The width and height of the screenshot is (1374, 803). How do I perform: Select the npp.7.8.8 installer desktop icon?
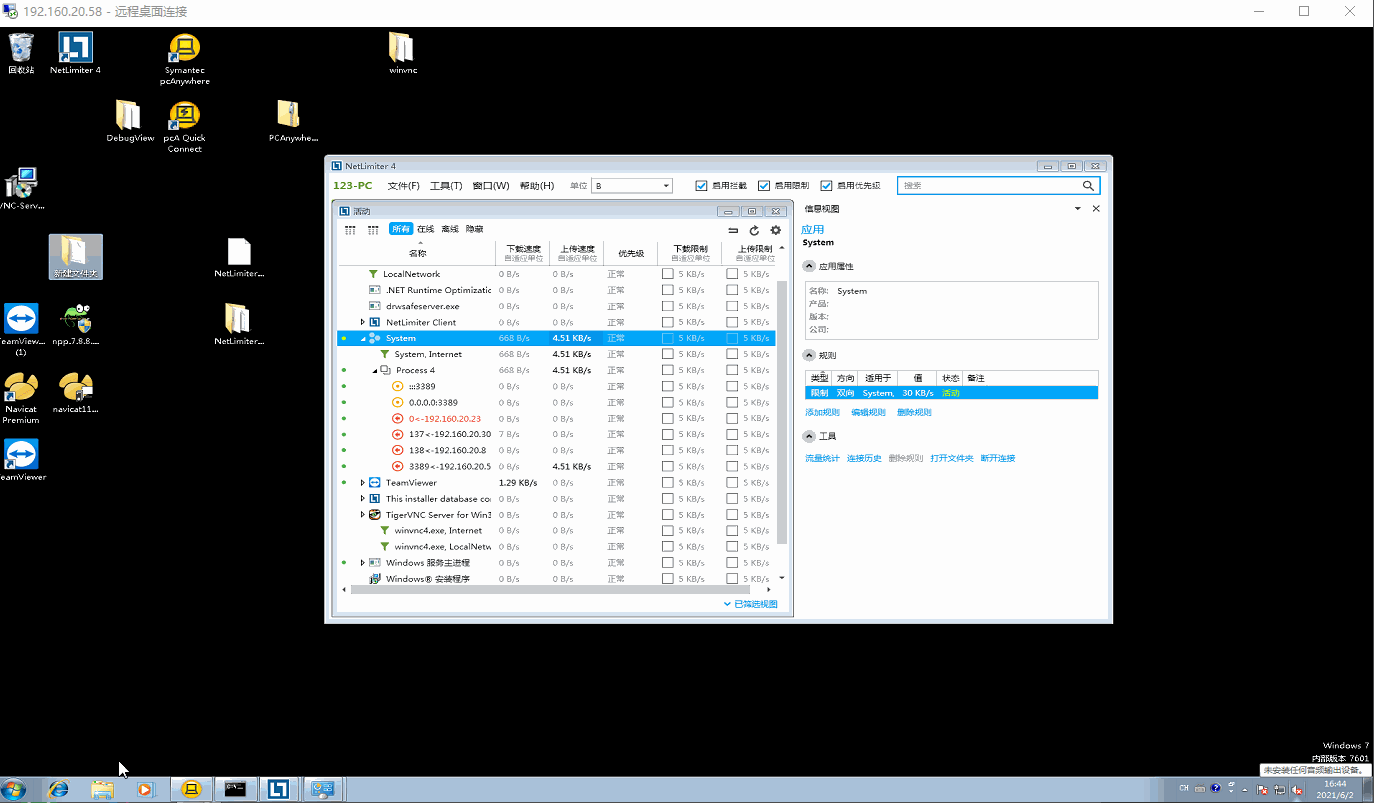pyautogui.click(x=76, y=325)
